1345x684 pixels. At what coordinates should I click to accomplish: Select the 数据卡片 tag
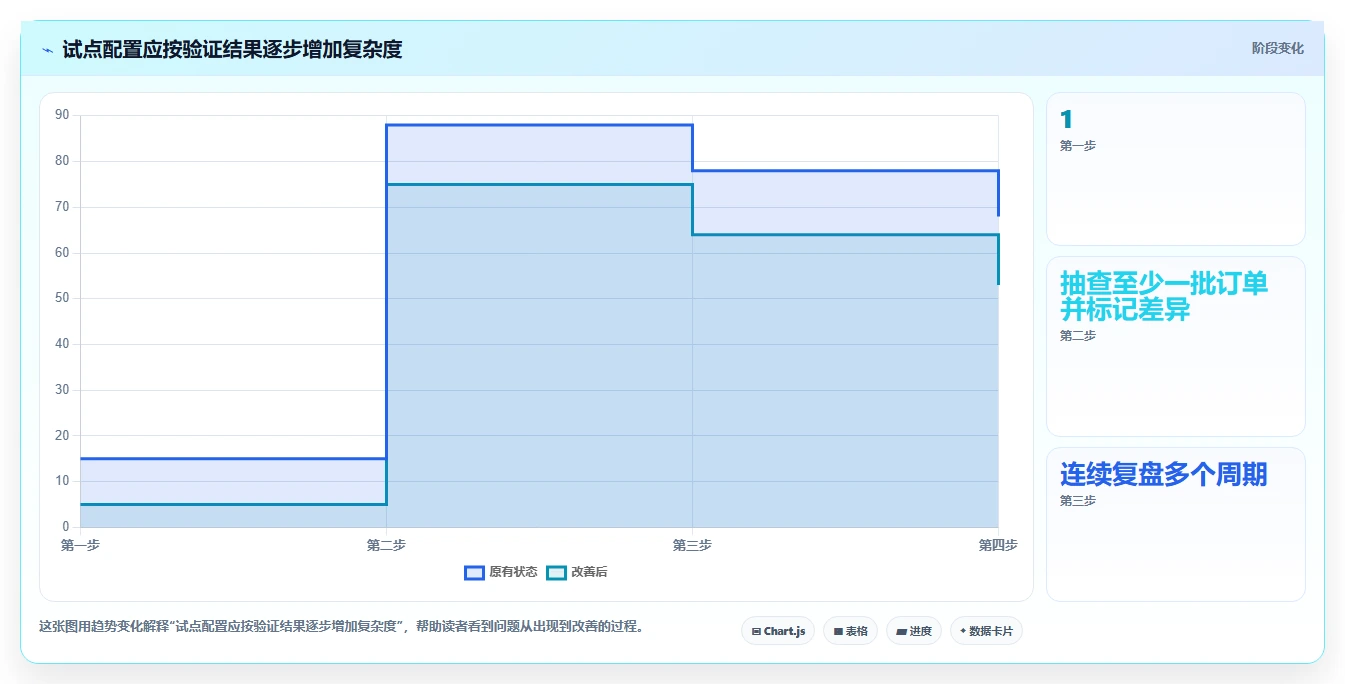point(986,631)
